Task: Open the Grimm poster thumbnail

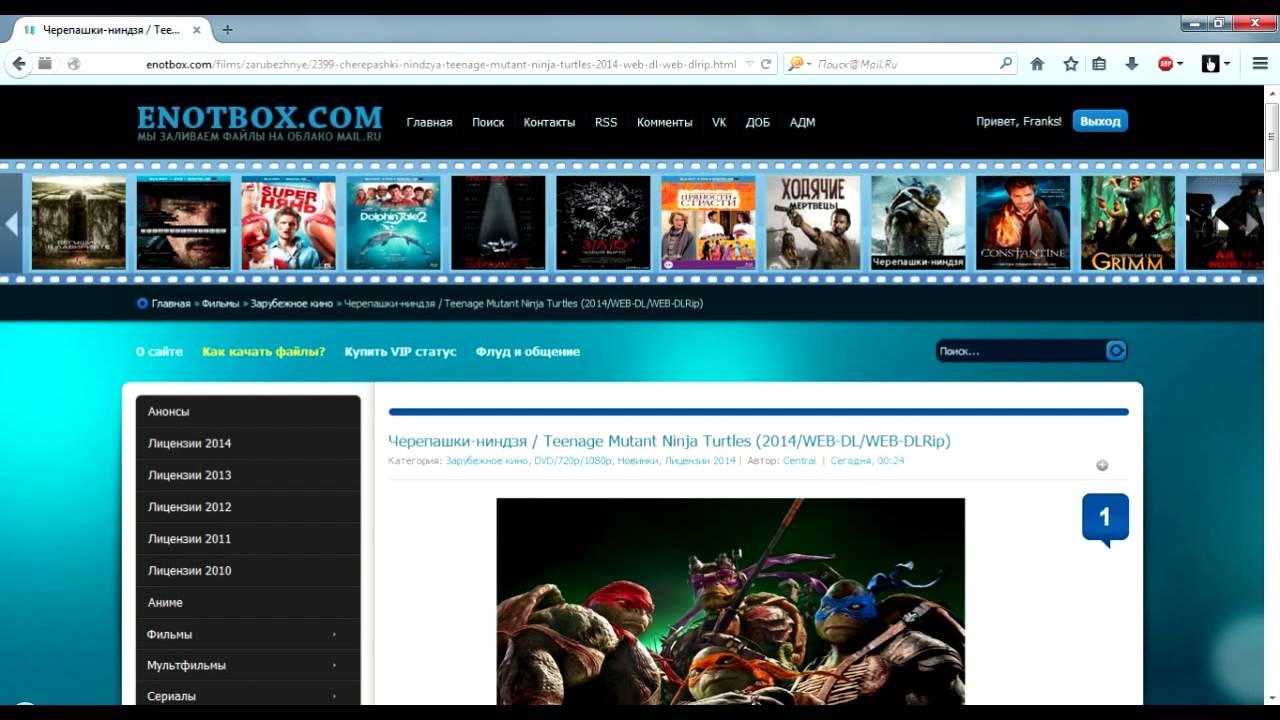Action: (1128, 223)
